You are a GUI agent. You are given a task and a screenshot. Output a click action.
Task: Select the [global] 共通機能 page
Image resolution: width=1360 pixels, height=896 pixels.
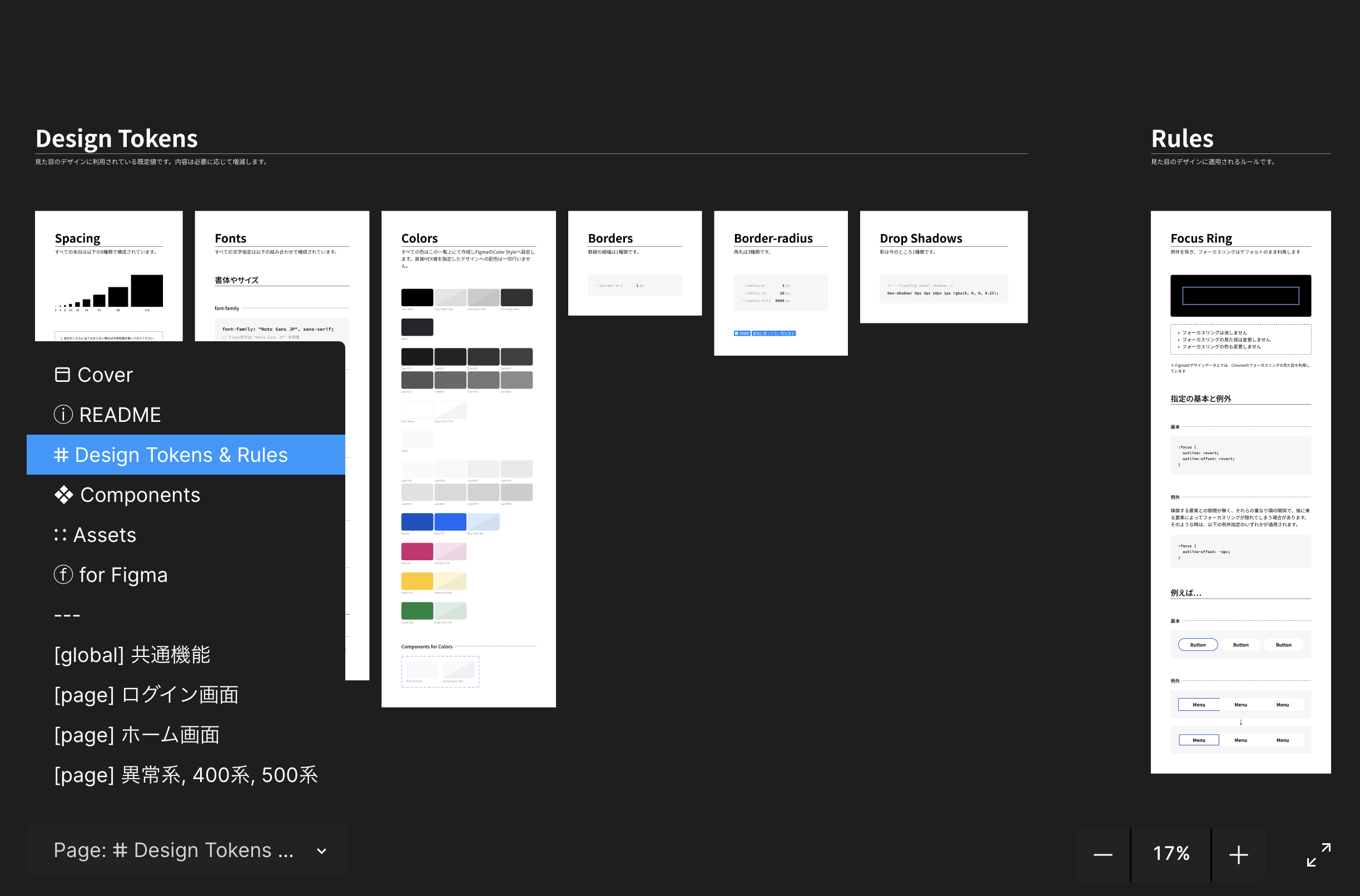click(x=186, y=655)
